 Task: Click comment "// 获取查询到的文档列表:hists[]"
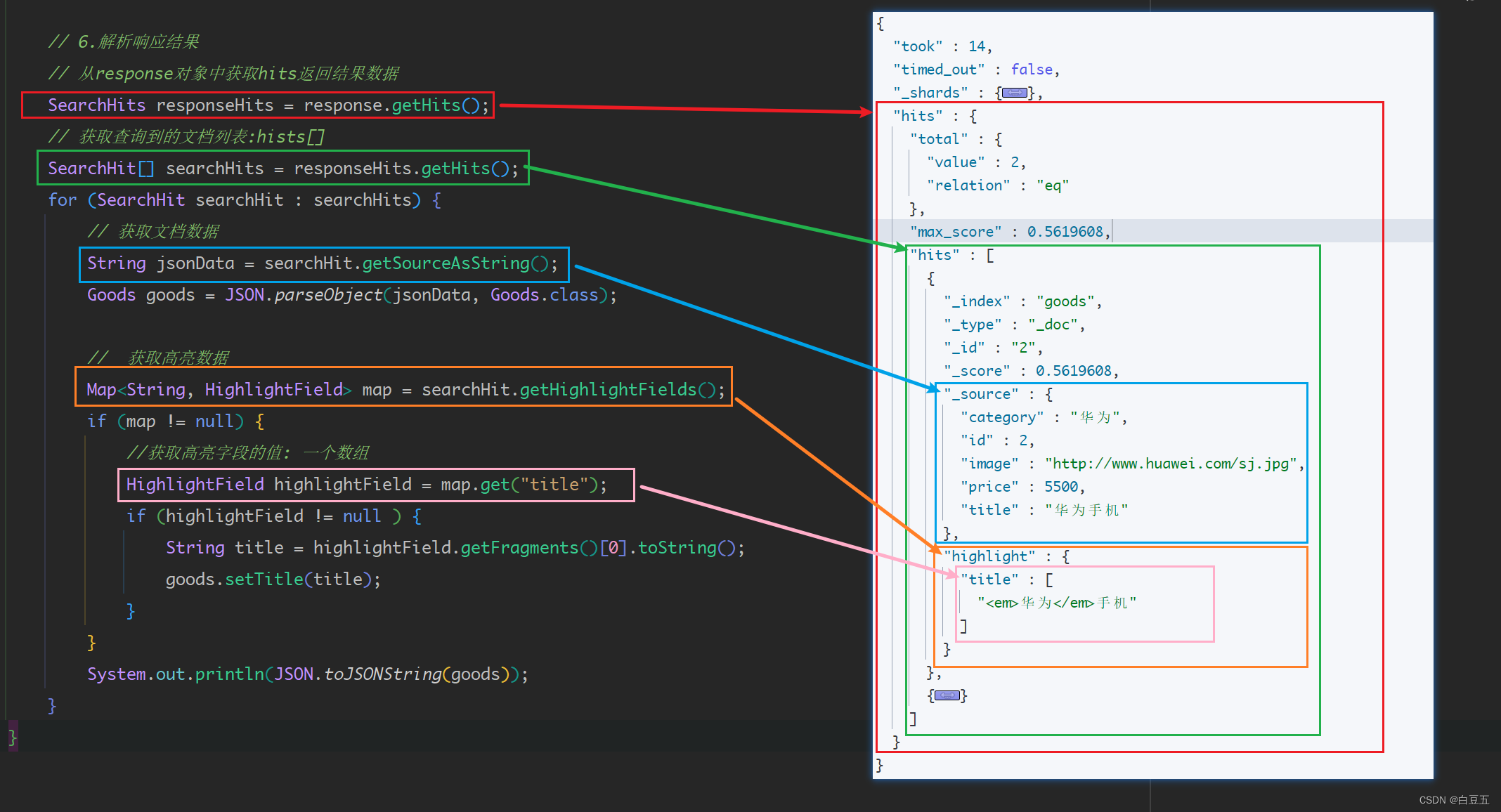coord(186,137)
